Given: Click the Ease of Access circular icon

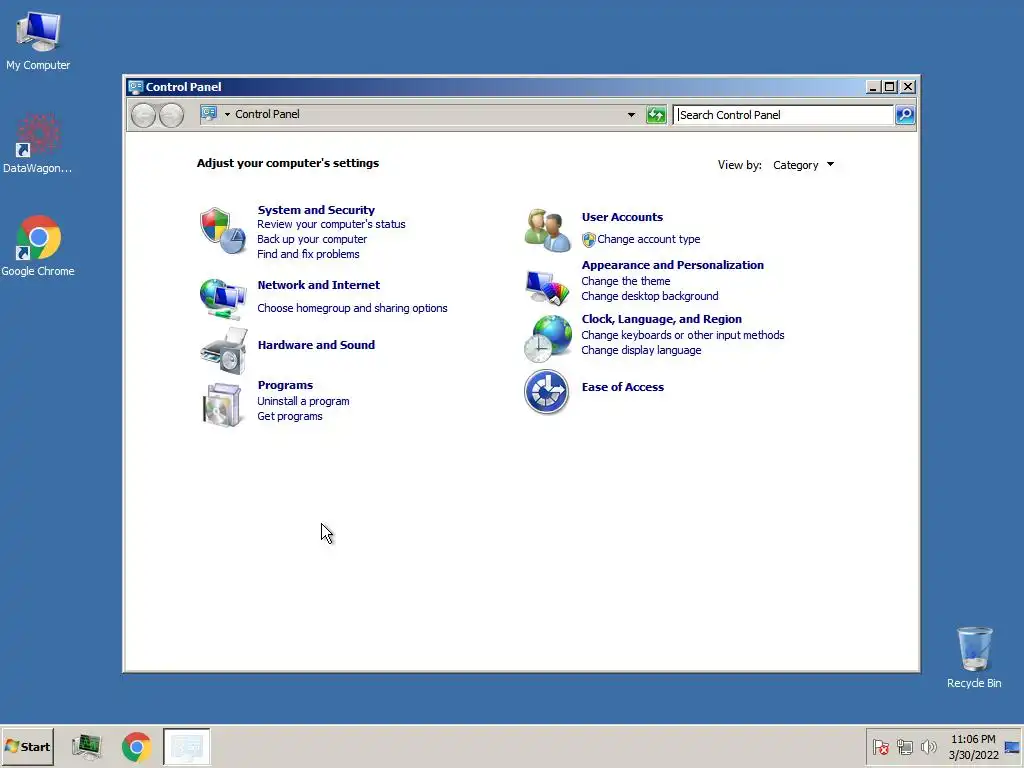Looking at the screenshot, I should (x=547, y=392).
